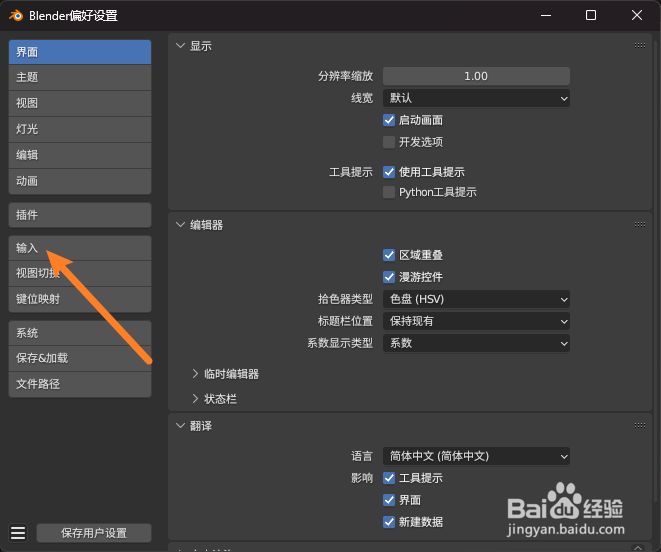The height and width of the screenshot is (552, 661).
Task: Toggle the 区域重叠 checkbox
Action: (x=389, y=255)
